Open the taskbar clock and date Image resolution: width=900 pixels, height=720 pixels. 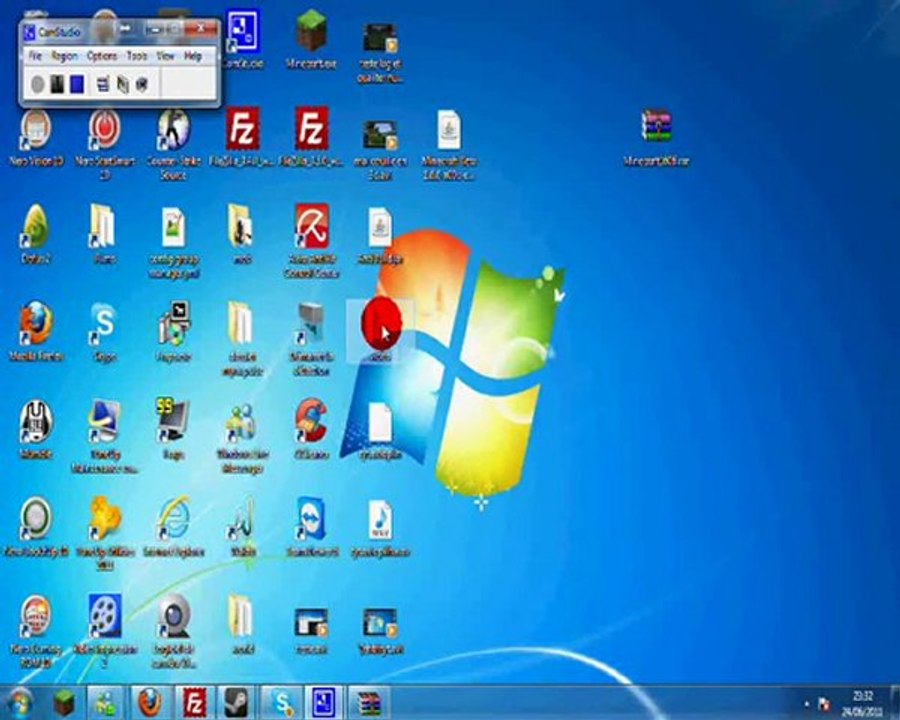pyautogui.click(x=862, y=704)
